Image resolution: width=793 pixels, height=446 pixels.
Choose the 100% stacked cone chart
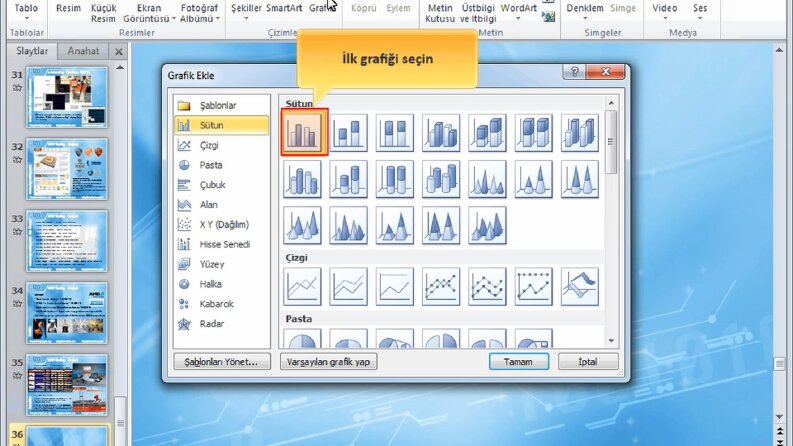[580, 179]
